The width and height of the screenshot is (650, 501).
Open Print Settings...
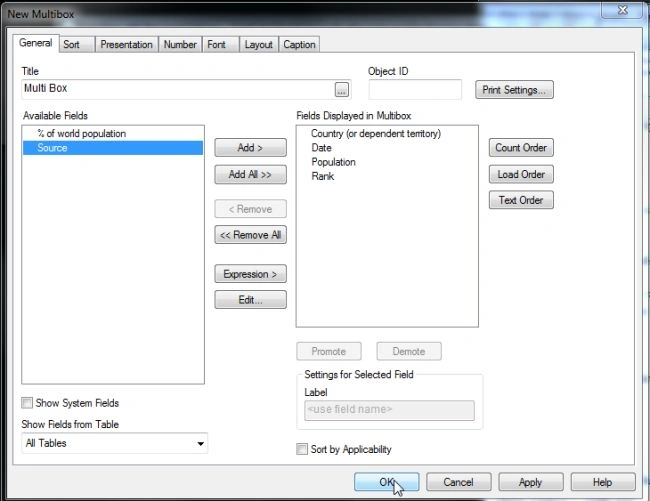pos(514,90)
